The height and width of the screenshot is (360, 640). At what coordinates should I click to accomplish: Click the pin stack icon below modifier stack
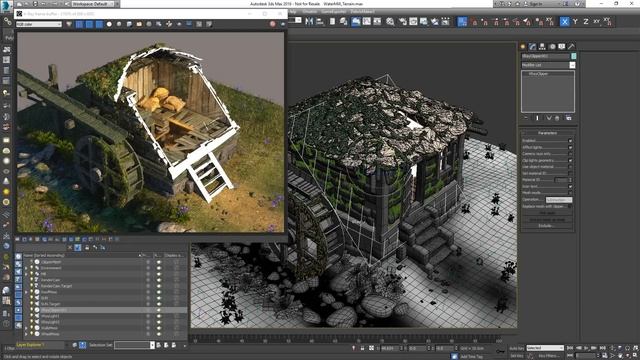click(x=526, y=118)
